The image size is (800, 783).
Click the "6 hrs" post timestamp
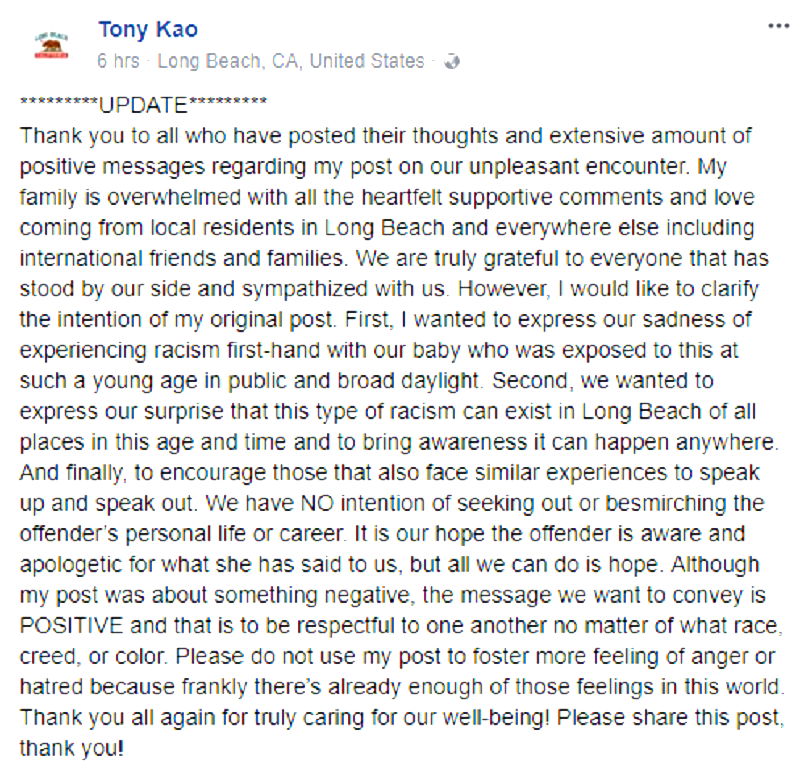tap(118, 61)
